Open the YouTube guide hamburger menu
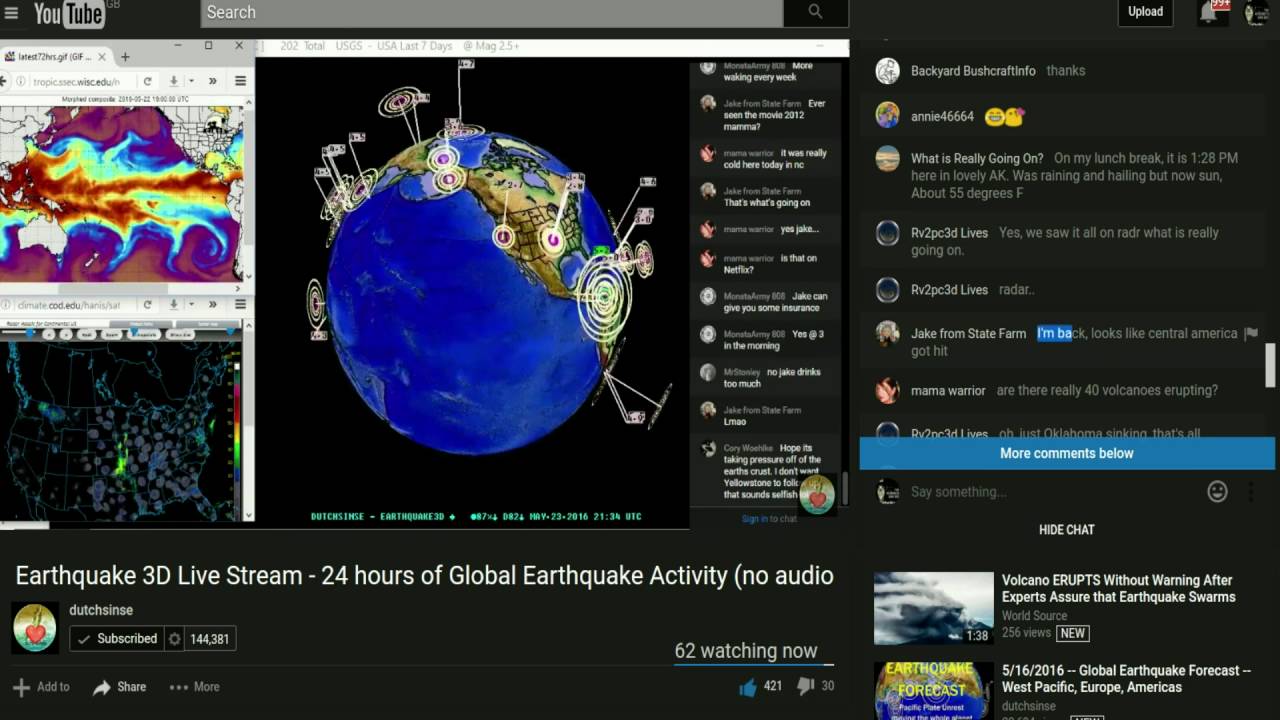Image resolution: width=1280 pixels, height=720 pixels. [x=12, y=13]
